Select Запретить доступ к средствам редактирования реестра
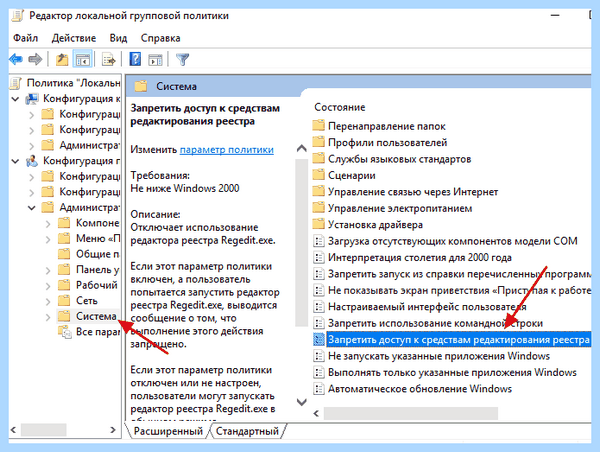This screenshot has width=600, height=452. (458, 340)
